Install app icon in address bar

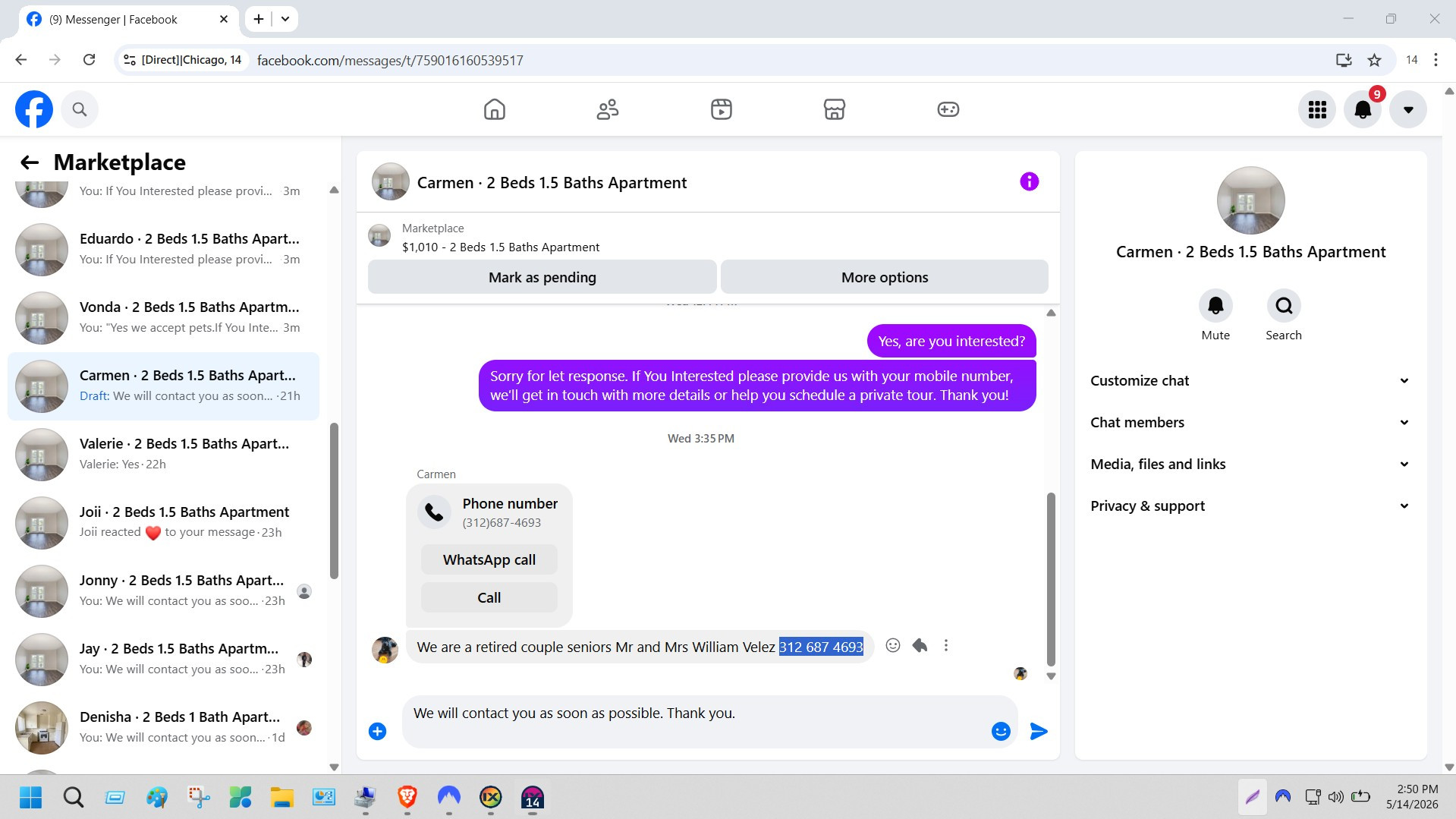click(x=1344, y=60)
